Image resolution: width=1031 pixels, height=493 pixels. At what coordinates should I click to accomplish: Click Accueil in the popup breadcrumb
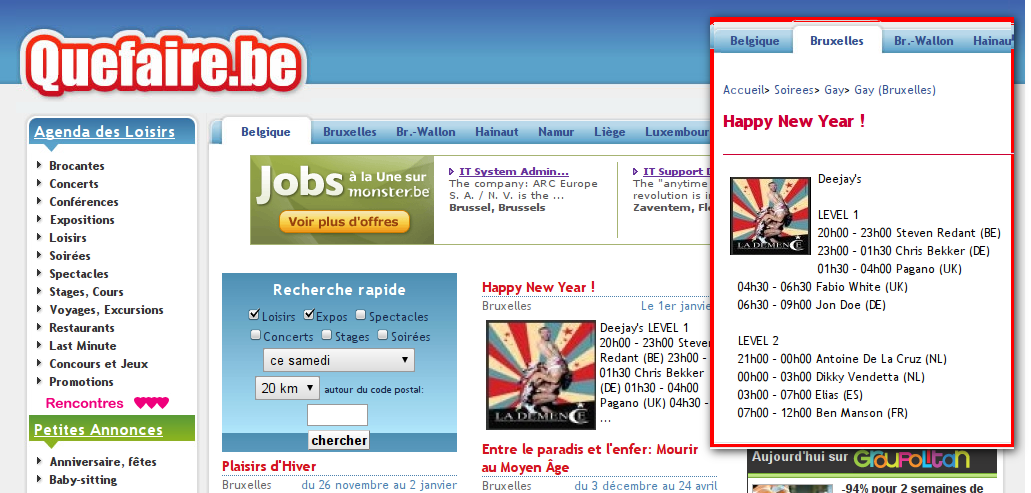coord(743,90)
